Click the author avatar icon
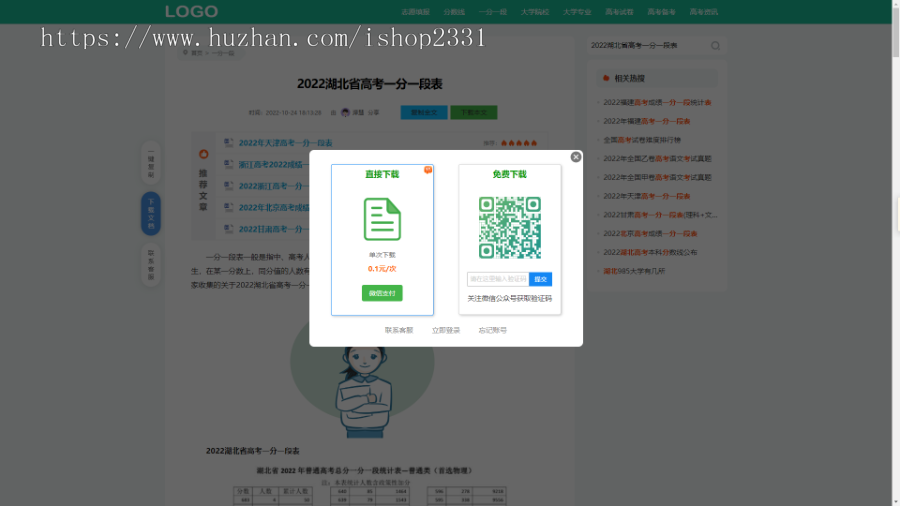The width and height of the screenshot is (900, 506). pos(345,112)
